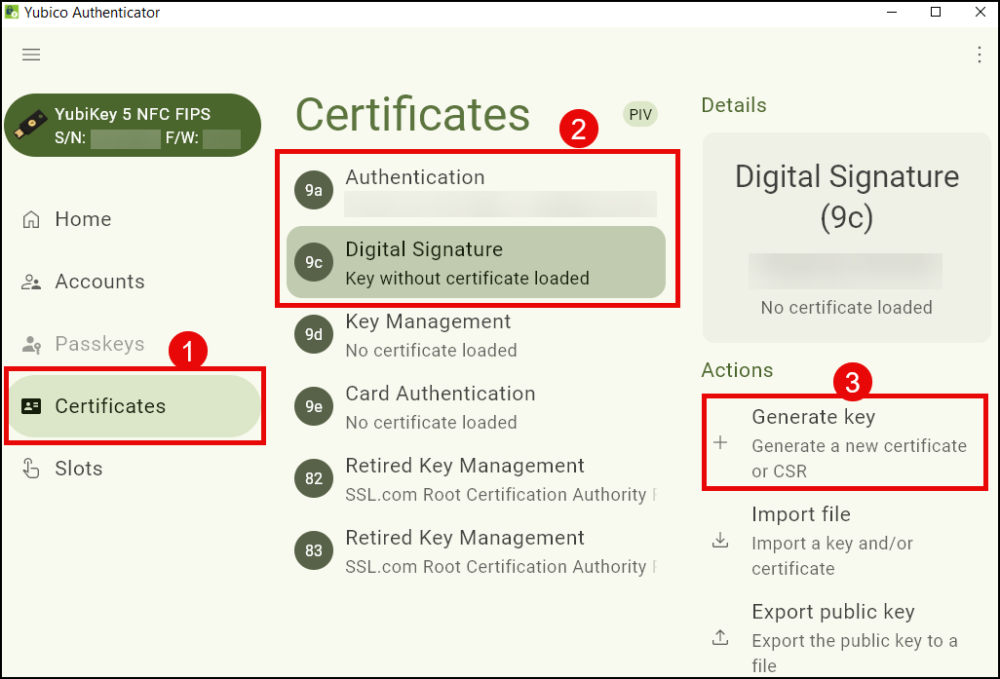Click the 9d slot badge
Screen dimensions: 1000x679
click(313, 335)
